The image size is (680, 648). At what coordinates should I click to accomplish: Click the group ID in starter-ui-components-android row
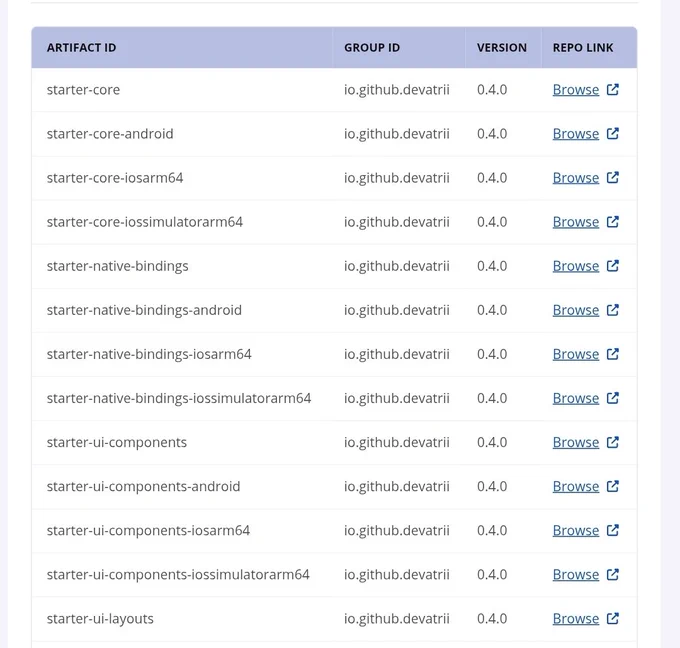397,487
